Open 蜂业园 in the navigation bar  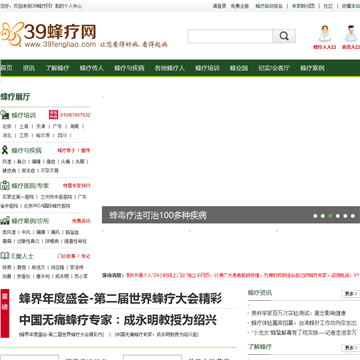click(239, 68)
